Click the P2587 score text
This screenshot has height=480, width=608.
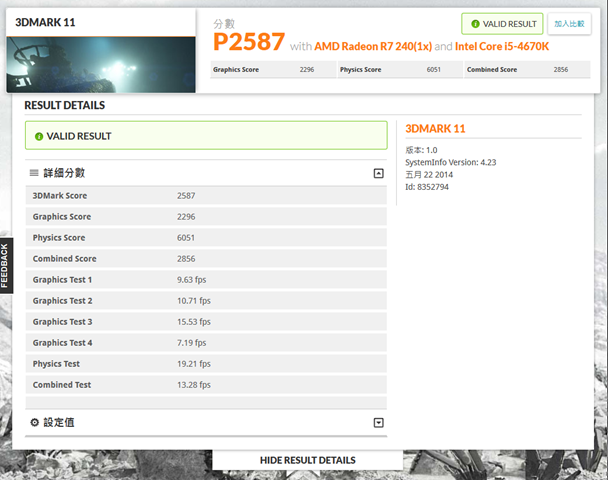click(249, 42)
